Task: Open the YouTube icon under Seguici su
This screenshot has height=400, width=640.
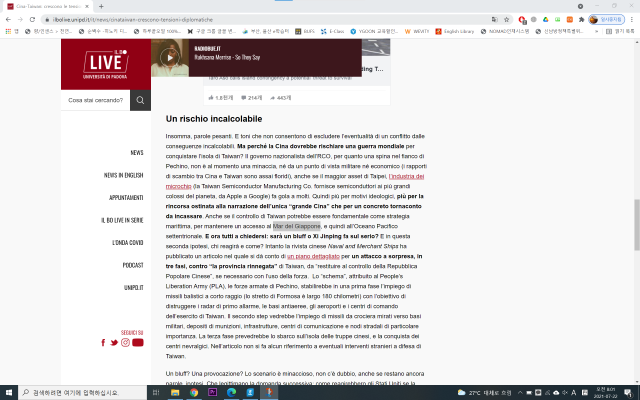Action: coord(139,343)
